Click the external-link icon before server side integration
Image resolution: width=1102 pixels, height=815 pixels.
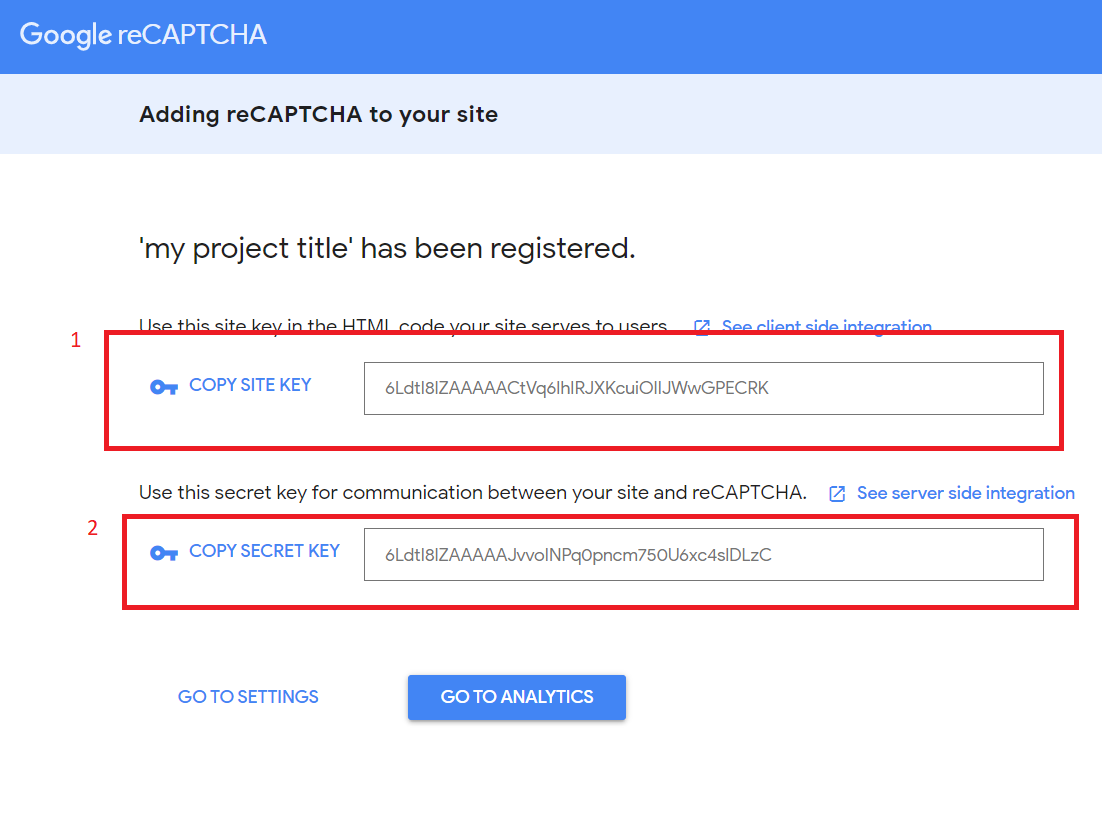point(837,493)
